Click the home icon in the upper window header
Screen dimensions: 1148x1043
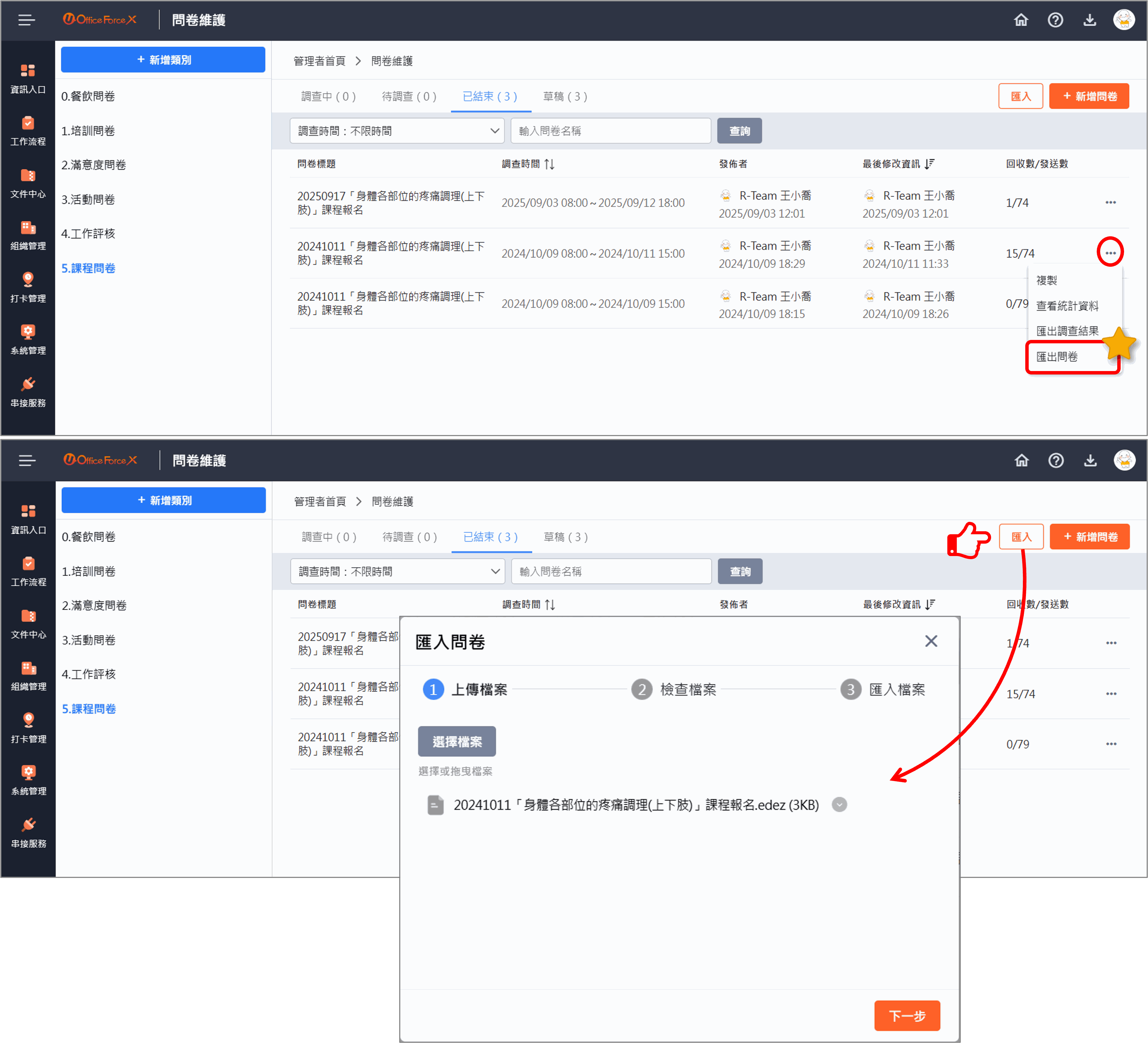(1021, 20)
